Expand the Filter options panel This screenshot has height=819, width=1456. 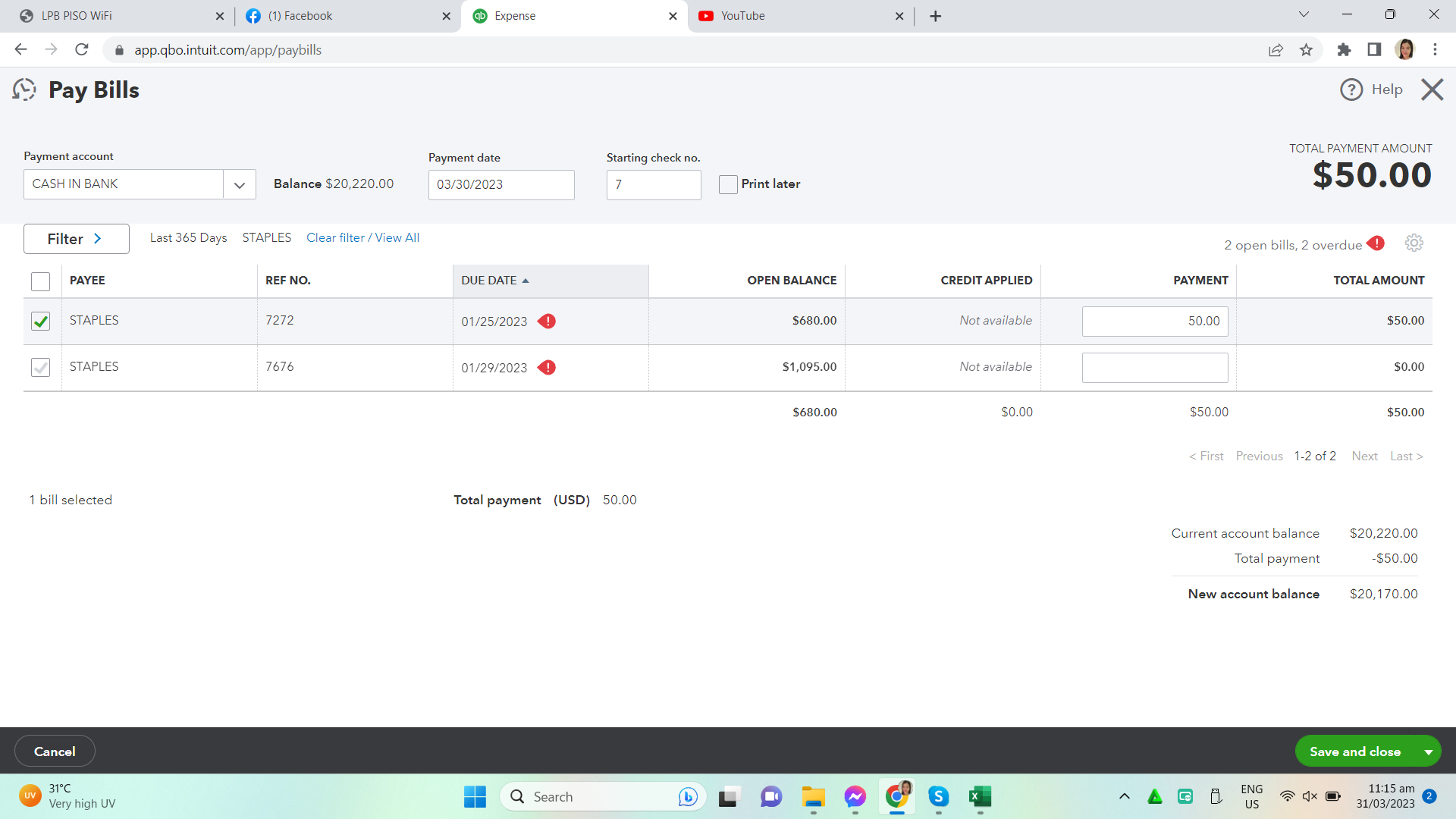click(x=76, y=239)
